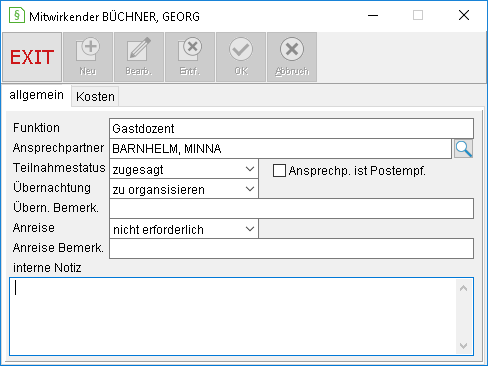Click inside the interne Notiz text area
The height and width of the screenshot is (366, 488).
pos(233,316)
